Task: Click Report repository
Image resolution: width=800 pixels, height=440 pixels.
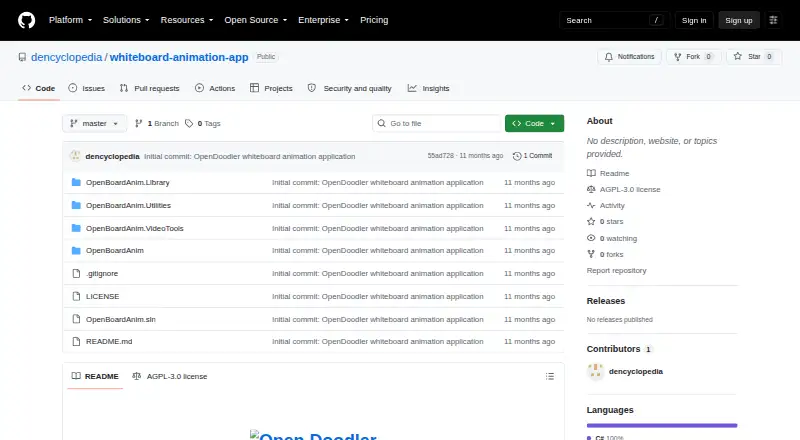Action: tap(616, 271)
